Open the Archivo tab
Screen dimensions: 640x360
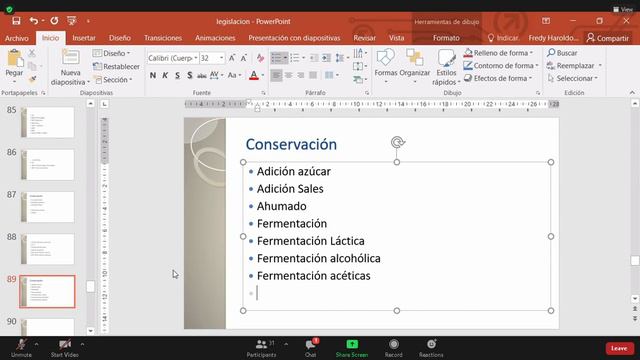point(17,38)
